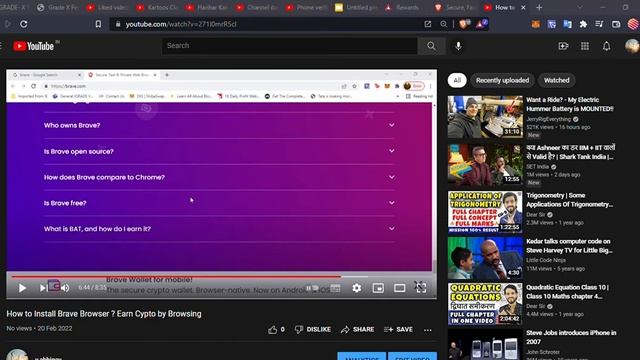
Task: Focus the YouTube search box
Action: point(290,46)
